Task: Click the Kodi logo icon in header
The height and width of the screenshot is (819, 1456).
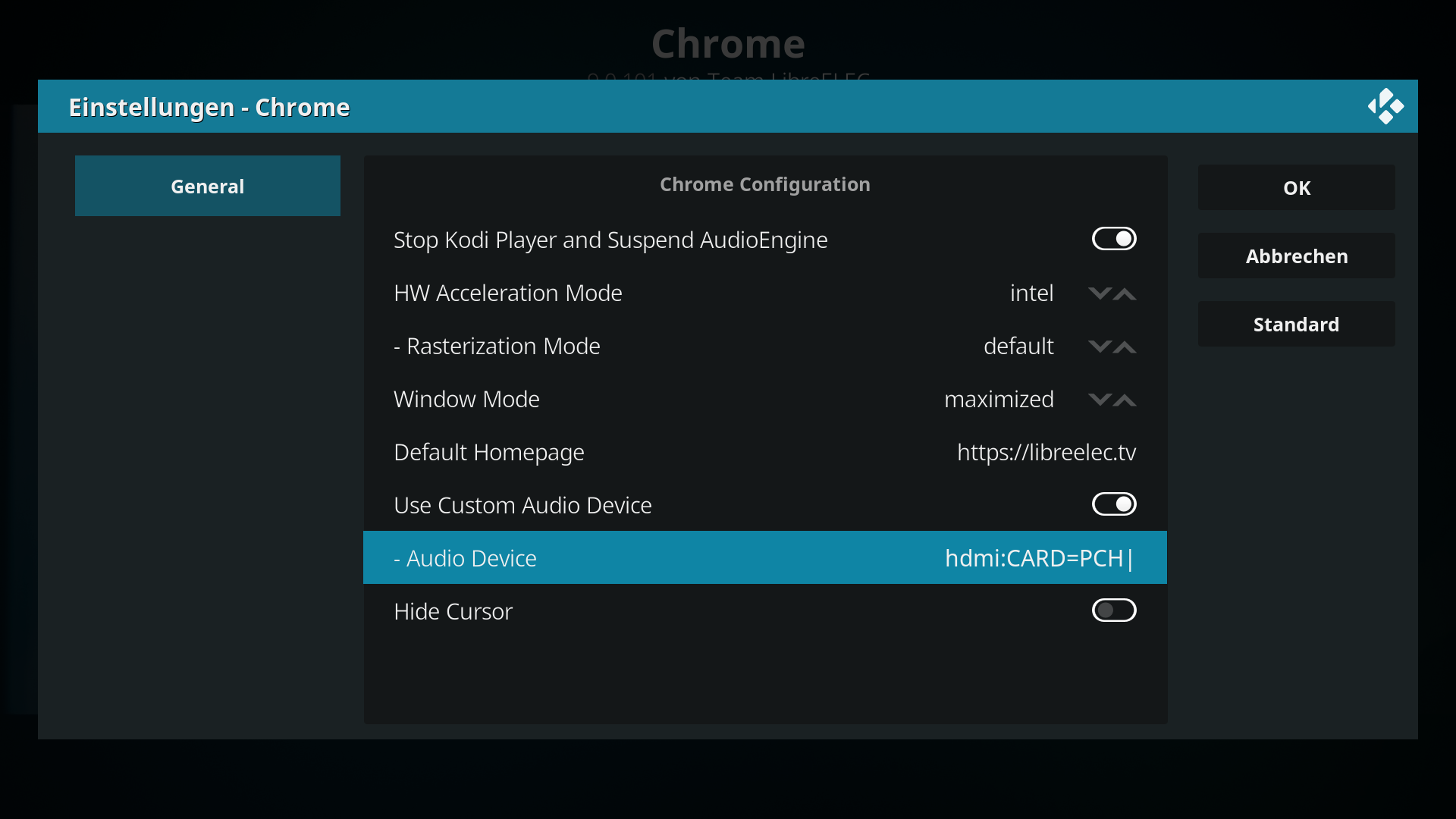Action: [x=1385, y=106]
